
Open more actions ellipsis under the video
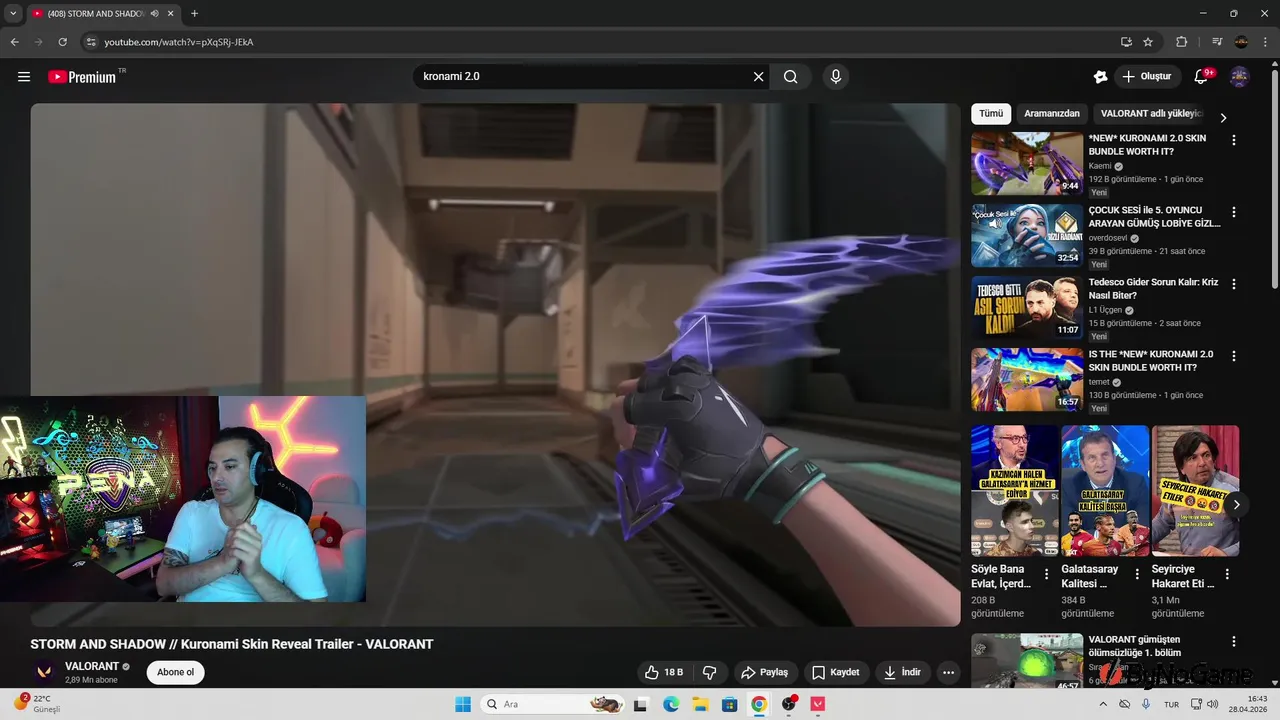948,672
